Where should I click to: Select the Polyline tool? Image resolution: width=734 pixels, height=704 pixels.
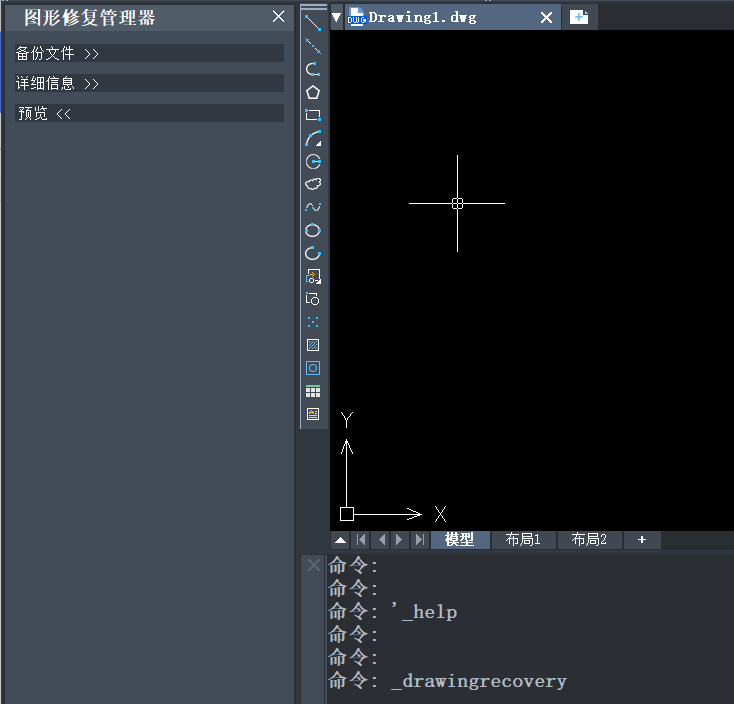pyautogui.click(x=313, y=69)
